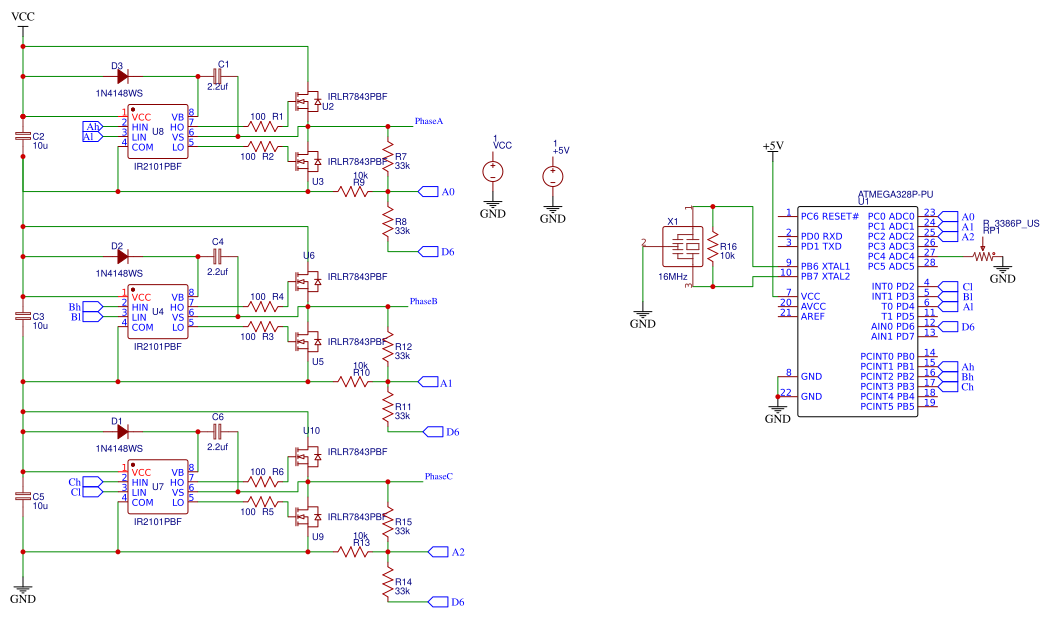Click MOSFET U6 symbol
Screen dimensions: 1050x618
pos(307,282)
